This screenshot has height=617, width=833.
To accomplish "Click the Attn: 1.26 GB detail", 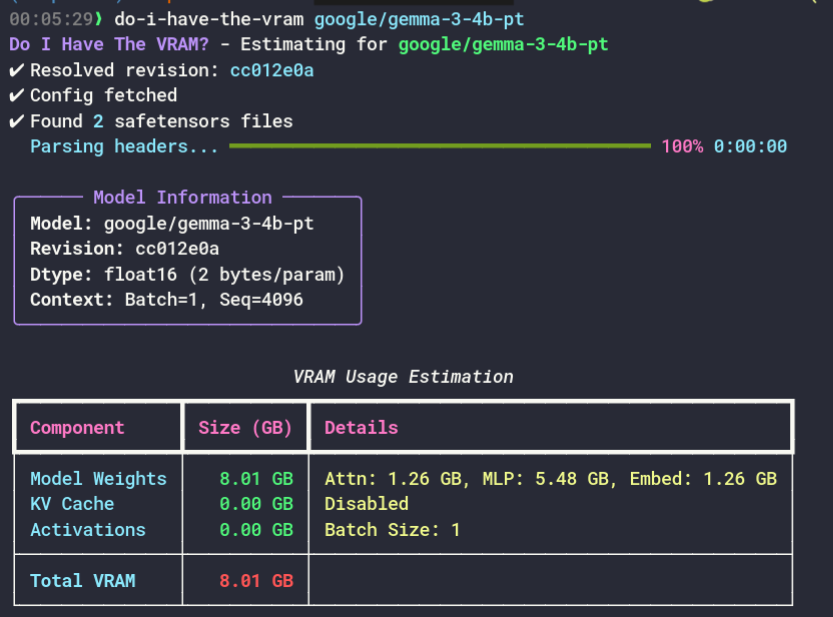I will click(x=394, y=479).
